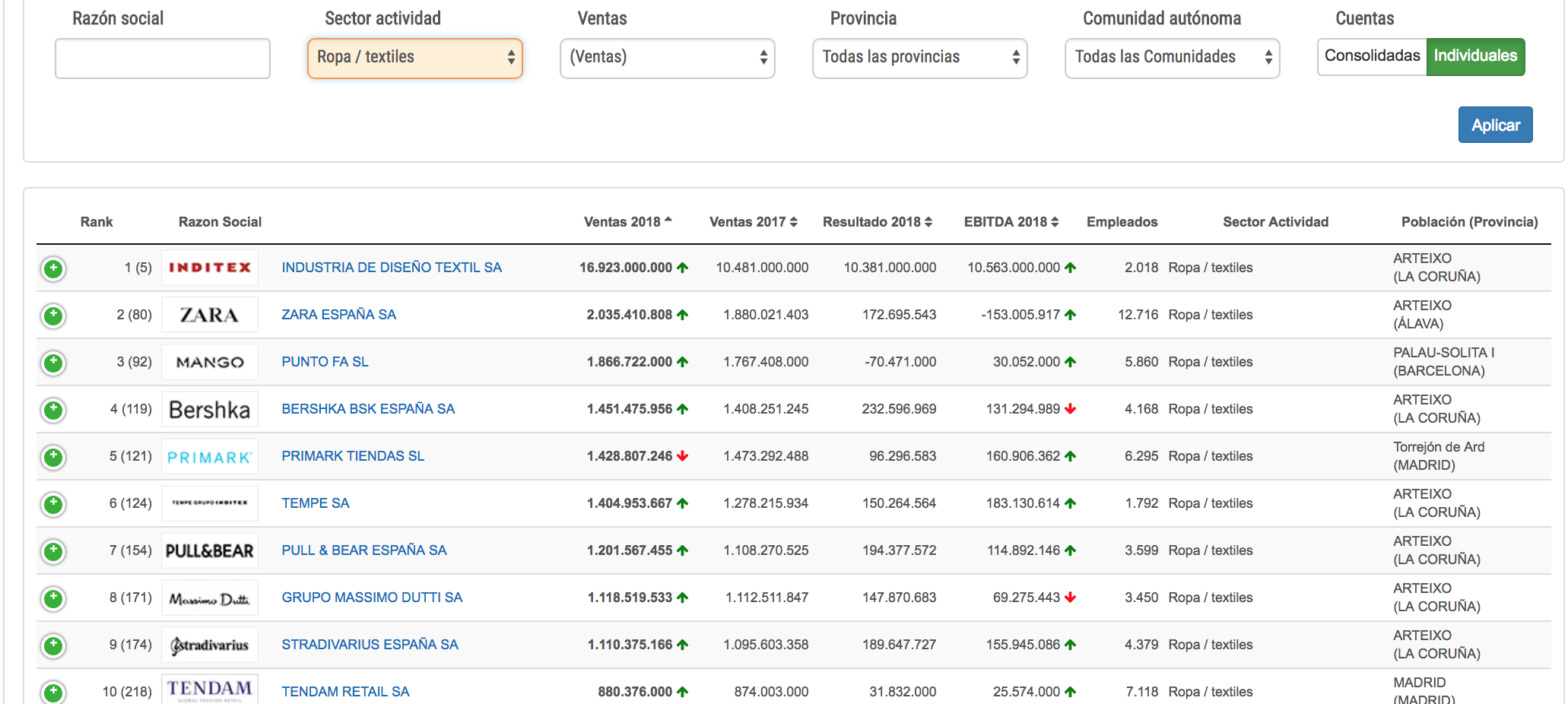Sort table by EBITDA 2018 column
The width and height of the screenshot is (1568, 704).
(x=1011, y=222)
